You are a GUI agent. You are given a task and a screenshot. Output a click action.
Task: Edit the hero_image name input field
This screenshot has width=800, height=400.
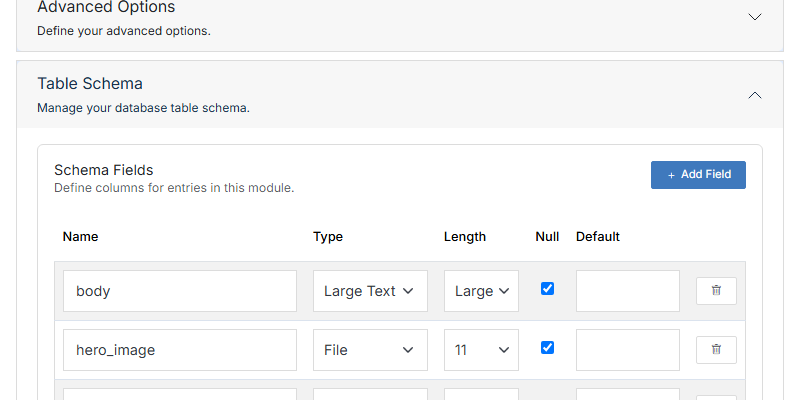click(x=180, y=350)
